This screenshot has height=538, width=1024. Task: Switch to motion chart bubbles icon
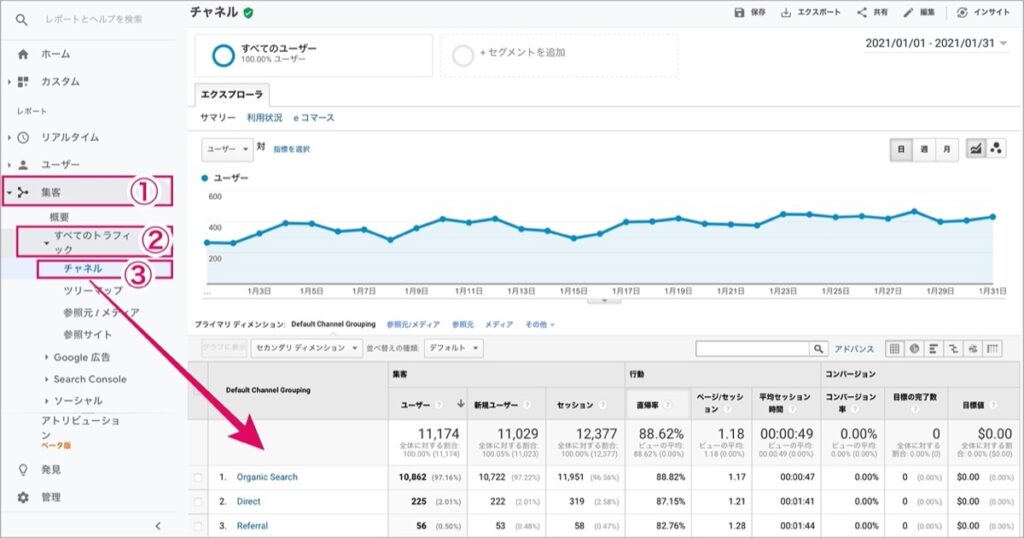coord(996,149)
